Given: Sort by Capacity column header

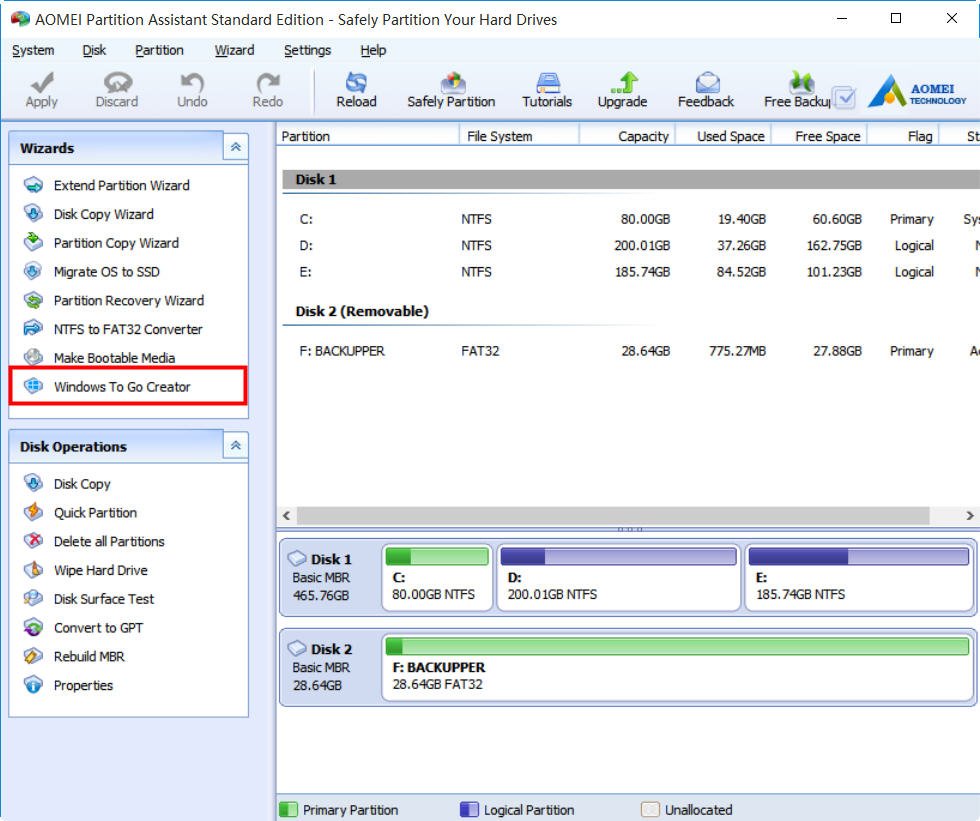Looking at the screenshot, I should coord(628,136).
